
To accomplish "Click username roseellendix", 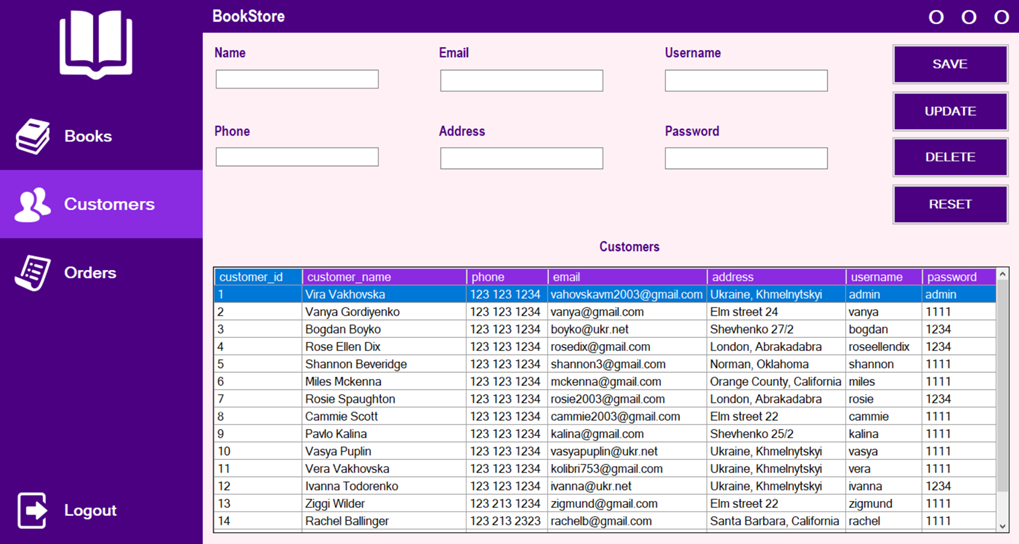I will 879,347.
